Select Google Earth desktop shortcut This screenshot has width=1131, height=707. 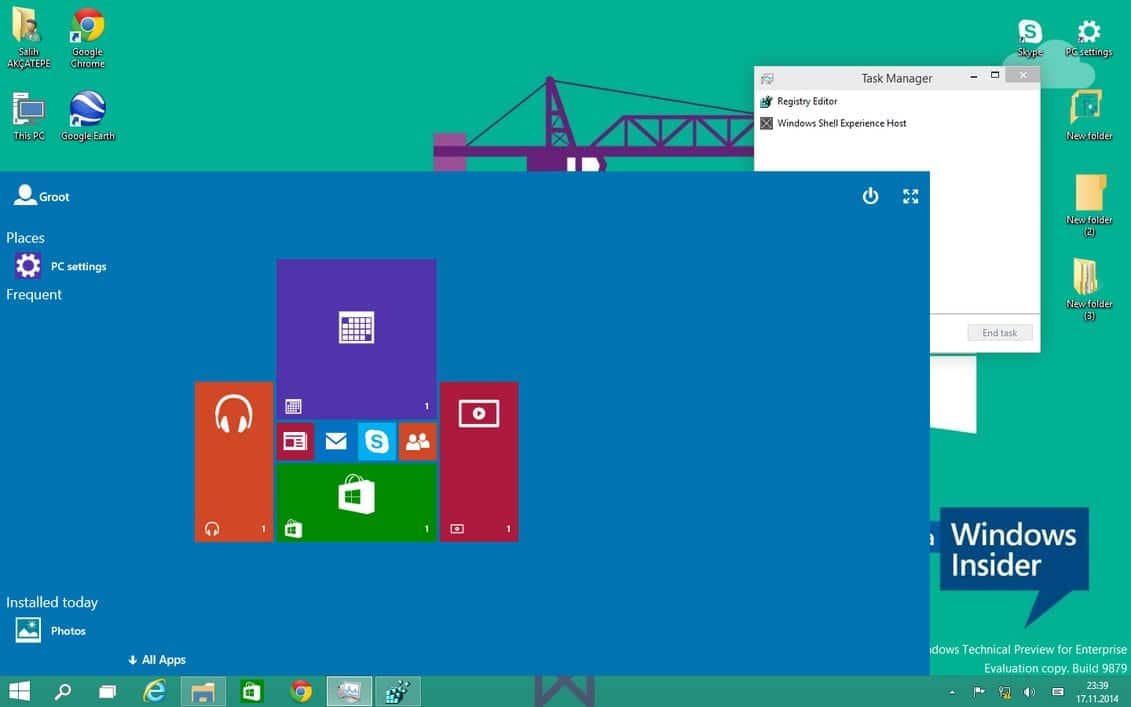88,116
